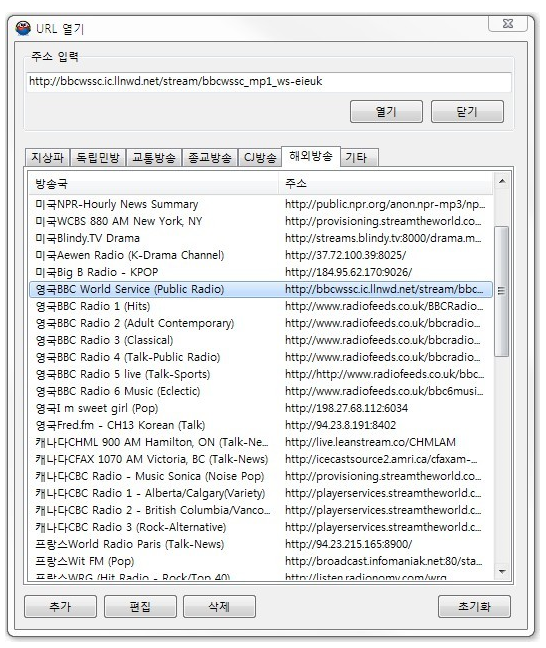This screenshot has height=648, width=546.
Task: Click URL http://streams.blindy.tv:8000/drama
Action: [383, 238]
